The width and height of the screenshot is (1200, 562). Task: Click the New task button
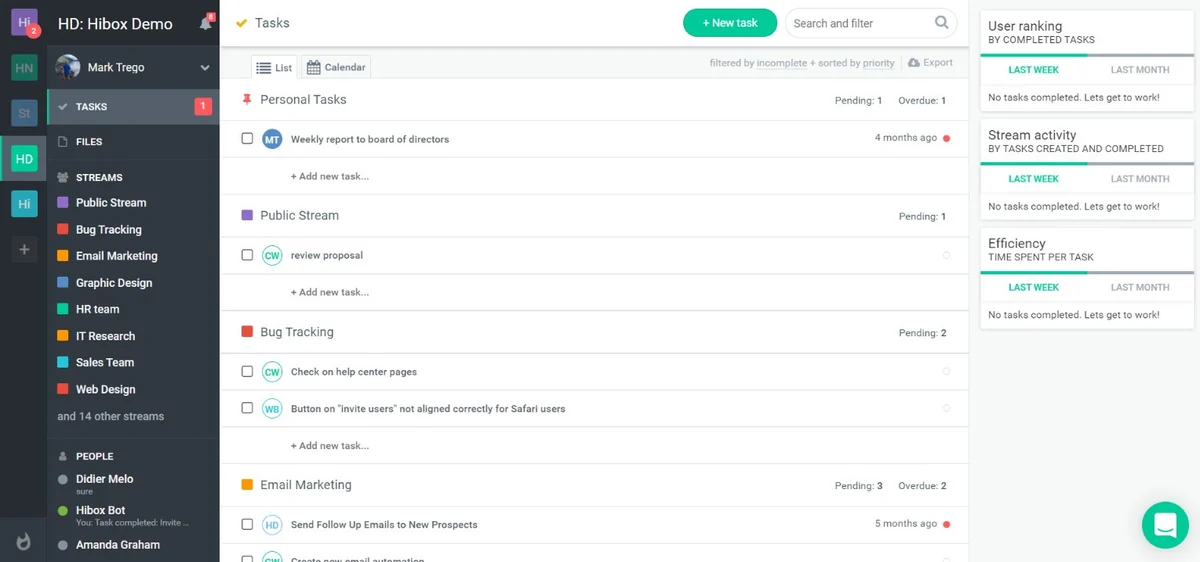click(729, 23)
